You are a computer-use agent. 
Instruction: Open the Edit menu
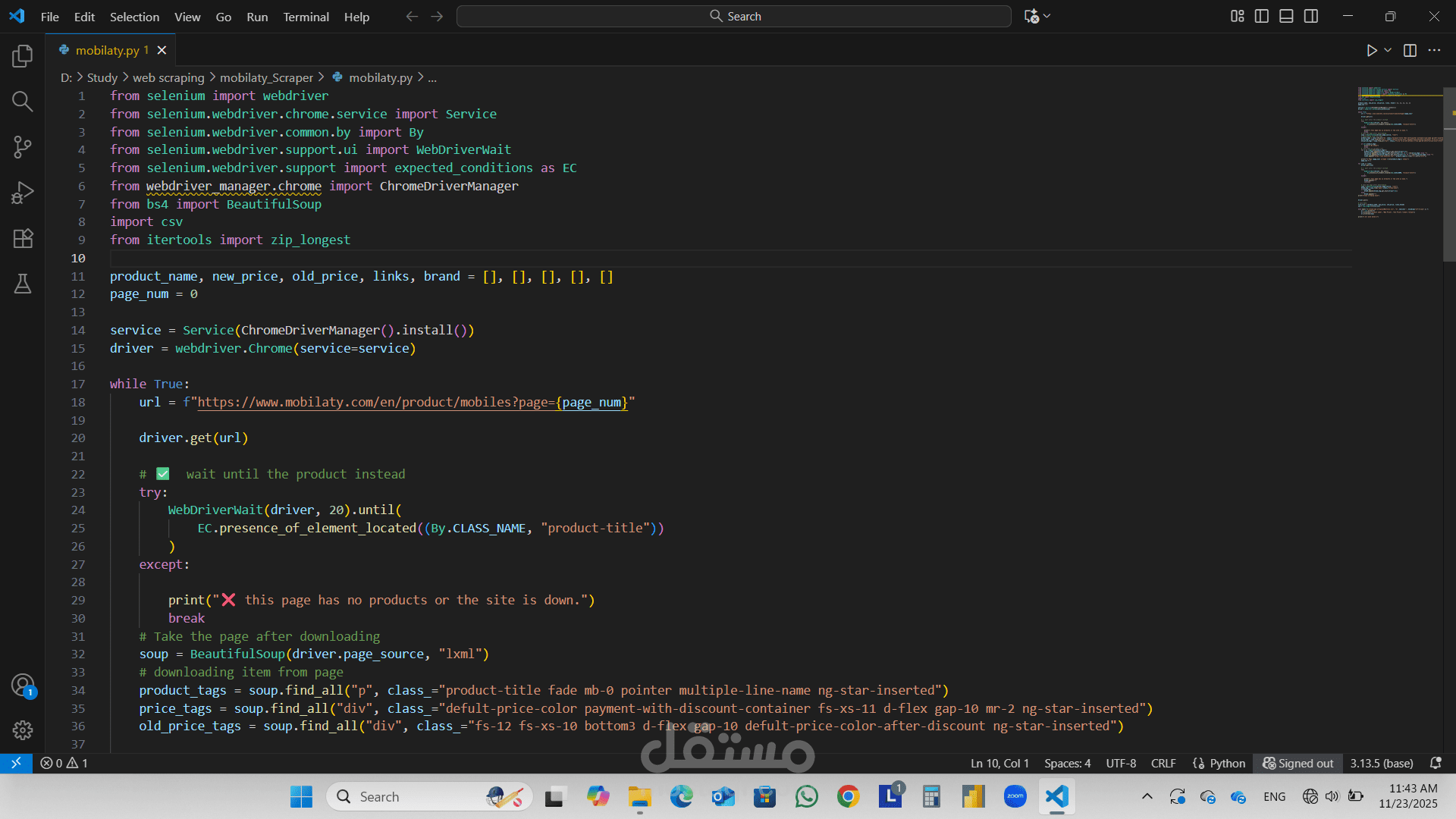tap(84, 17)
